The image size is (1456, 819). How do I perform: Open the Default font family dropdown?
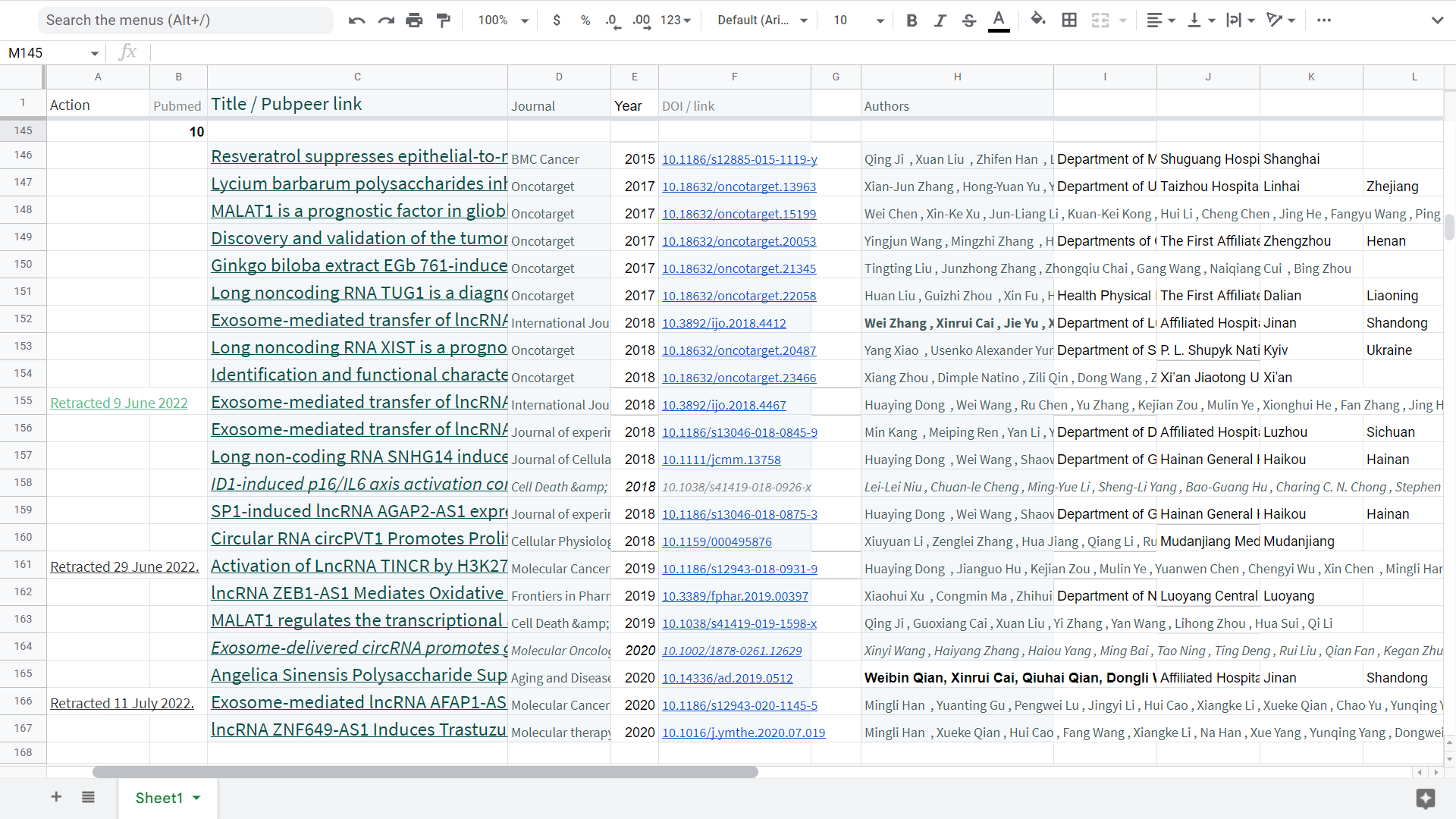762,20
